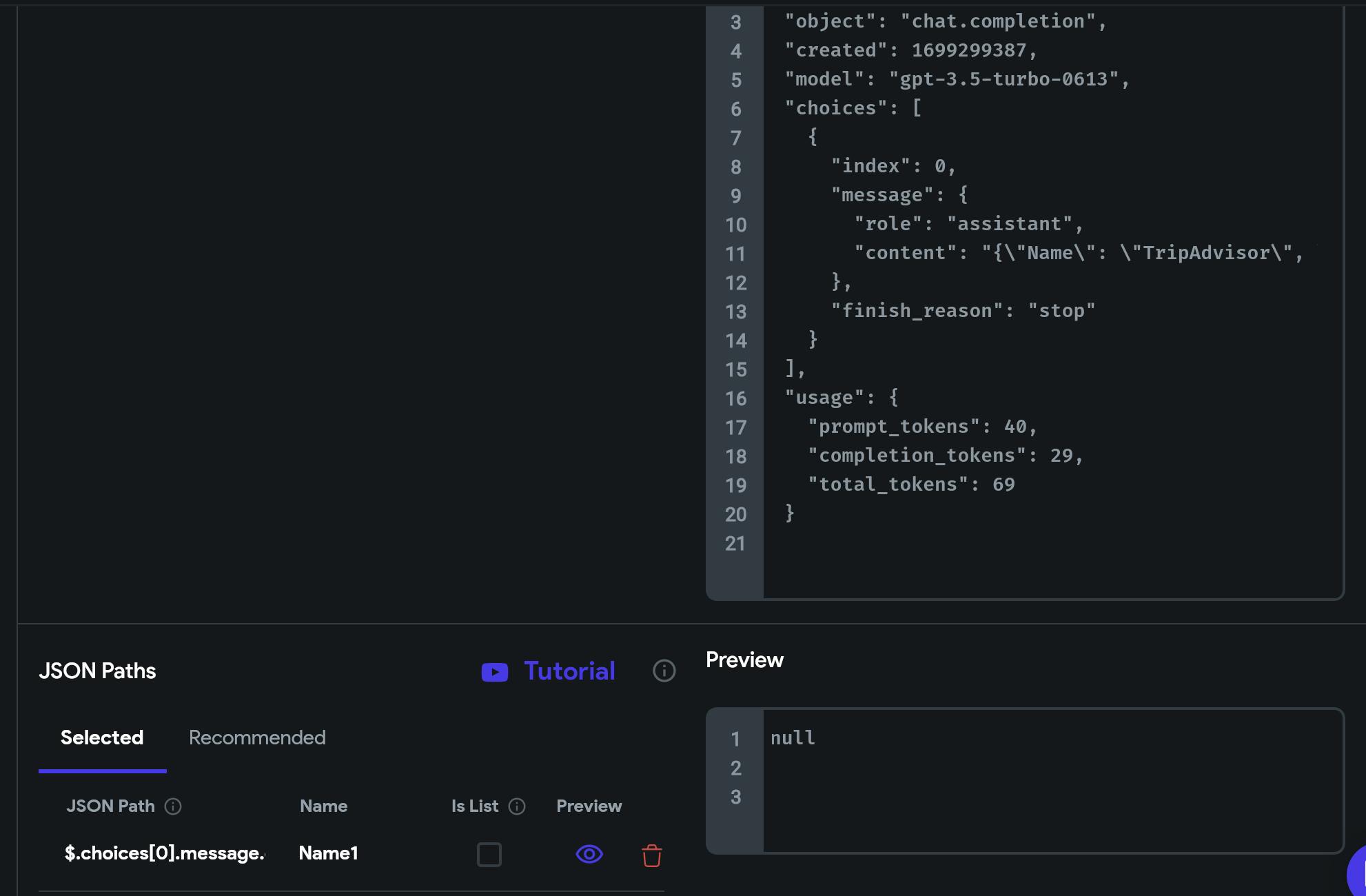Click the $.choices[0].message JSON path field

(x=165, y=853)
